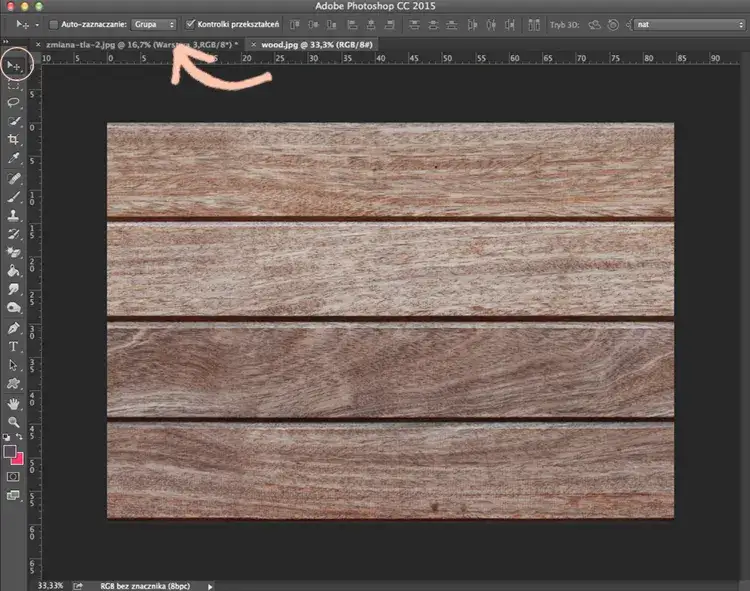Viewport: 750px width, 591px height.
Task: Select the Move tool
Action: pos(14,65)
